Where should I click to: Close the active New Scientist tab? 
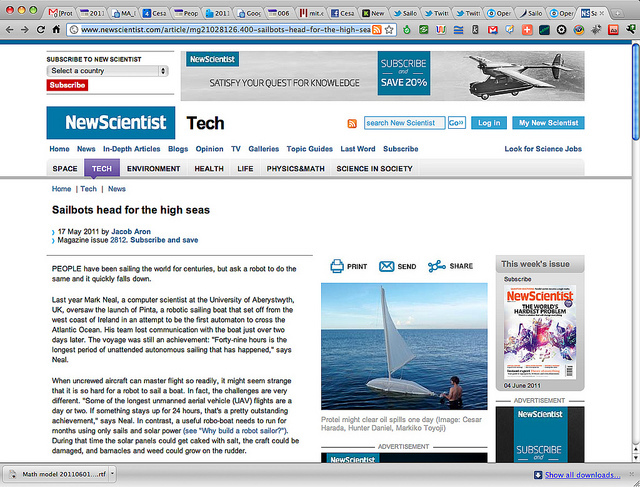click(601, 13)
